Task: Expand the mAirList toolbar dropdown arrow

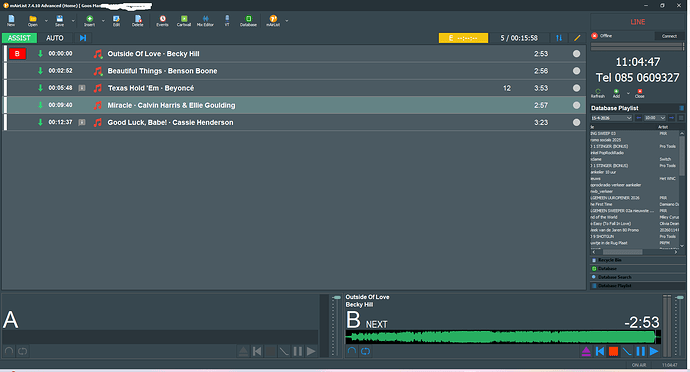Action: [x=287, y=20]
